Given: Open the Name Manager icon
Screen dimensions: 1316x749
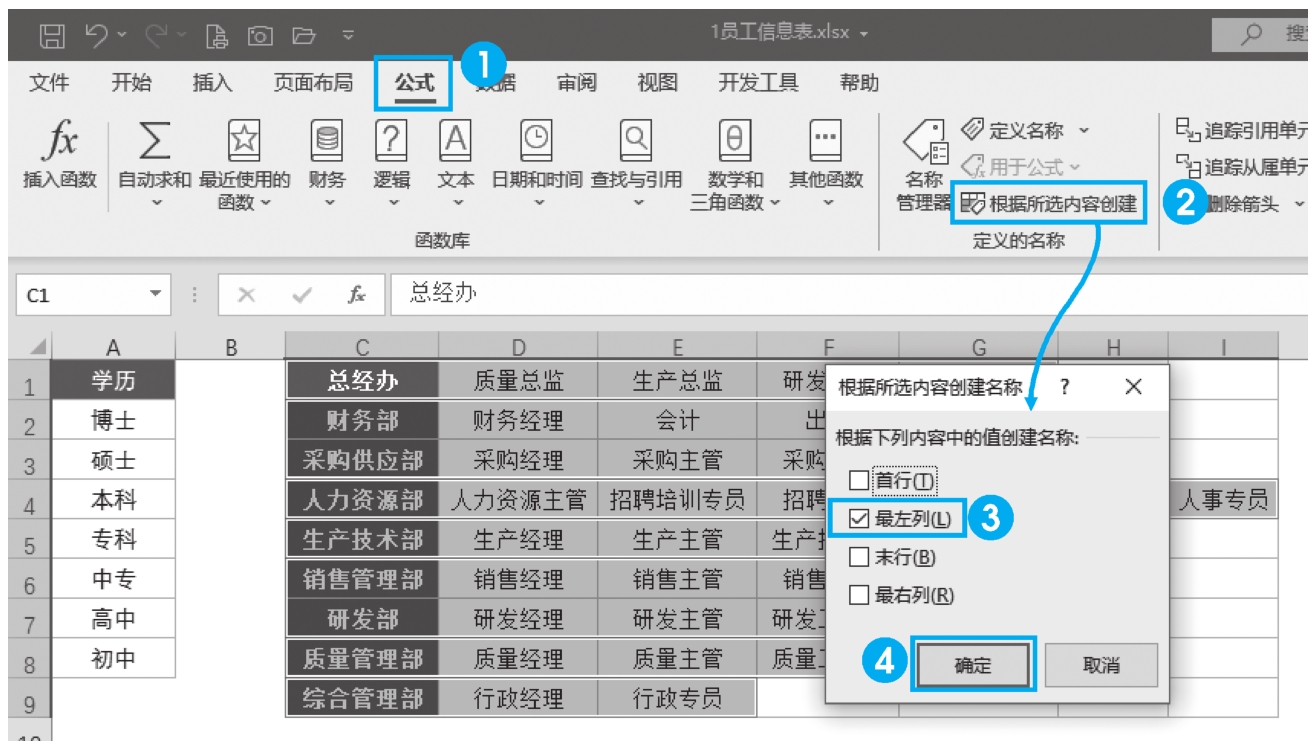Looking at the screenshot, I should point(925,147).
